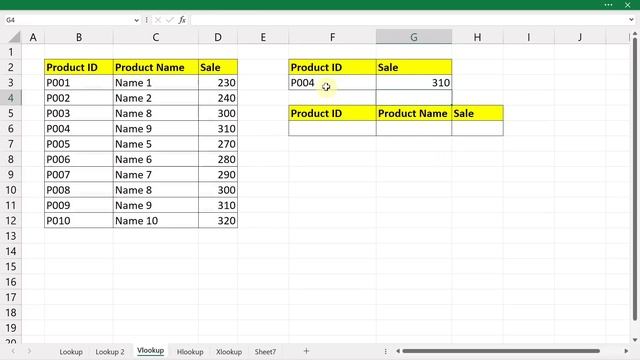Click cell with sale value 290

[218, 175]
